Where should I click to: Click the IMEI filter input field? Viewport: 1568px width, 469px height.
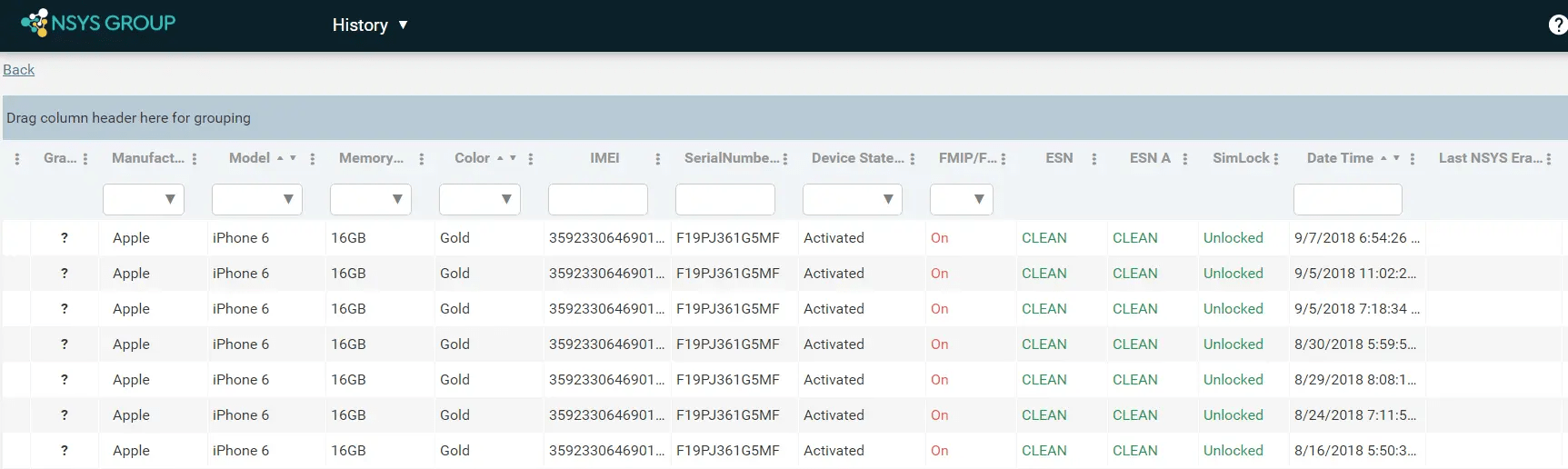click(x=598, y=199)
